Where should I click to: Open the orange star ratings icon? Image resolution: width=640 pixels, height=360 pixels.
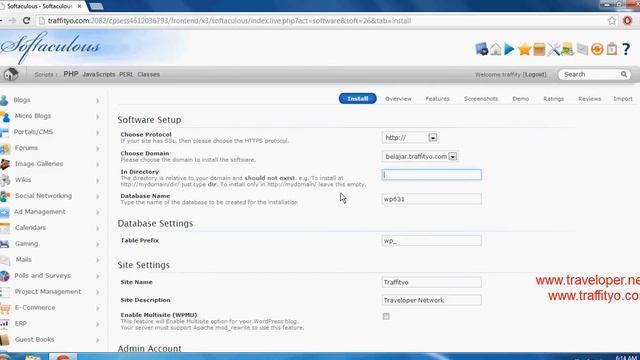pos(524,49)
